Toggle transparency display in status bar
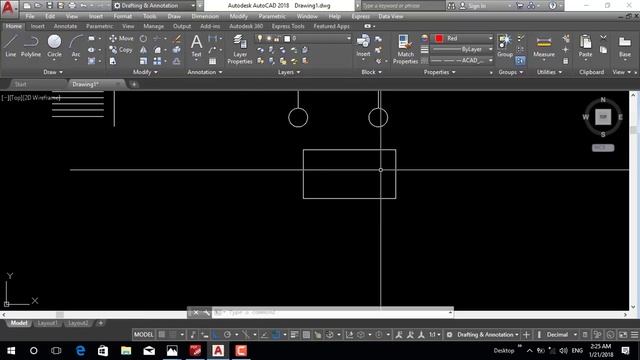This screenshot has width=640, height=360. [306, 335]
